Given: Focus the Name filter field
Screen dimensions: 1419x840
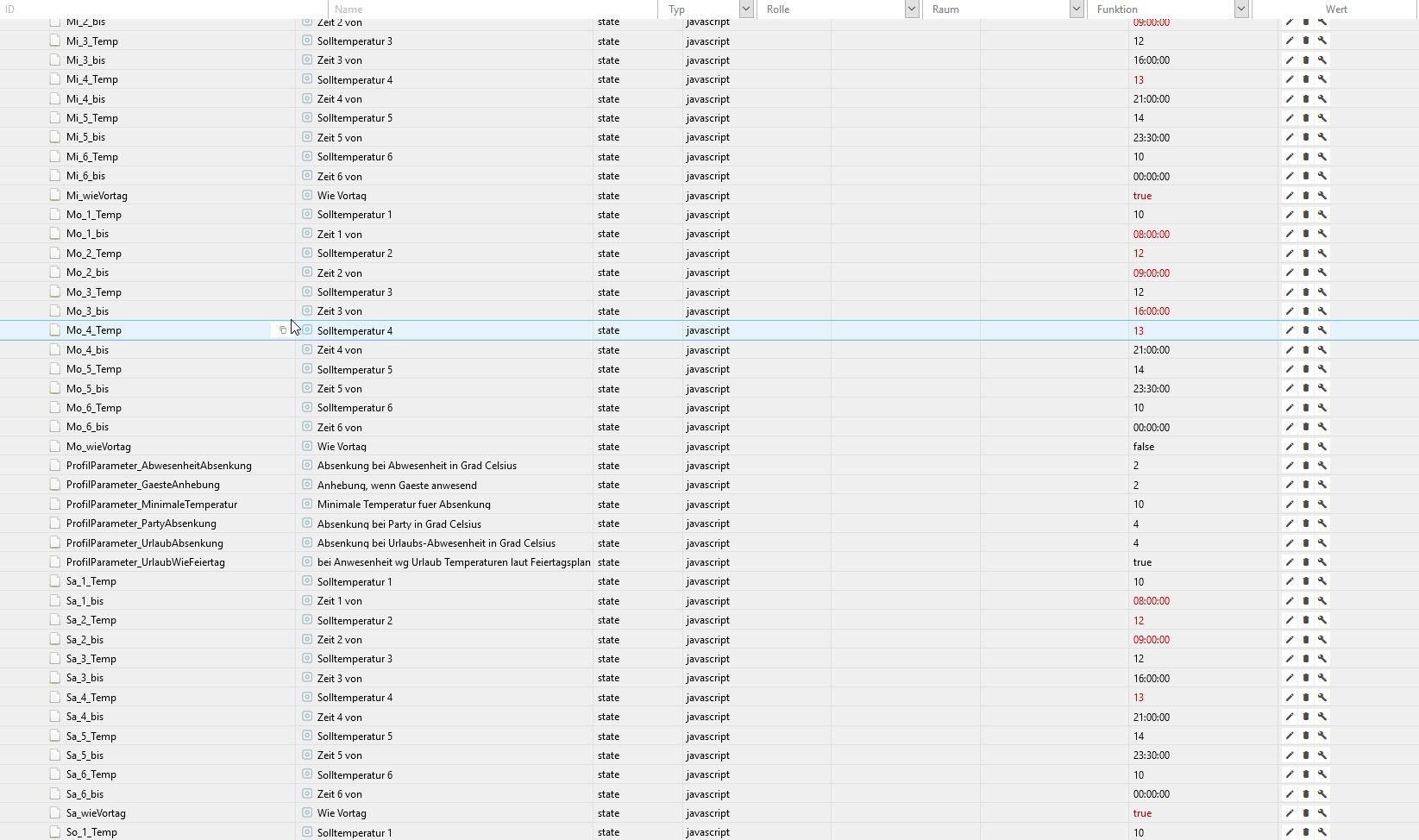Looking at the screenshot, I should (492, 9).
